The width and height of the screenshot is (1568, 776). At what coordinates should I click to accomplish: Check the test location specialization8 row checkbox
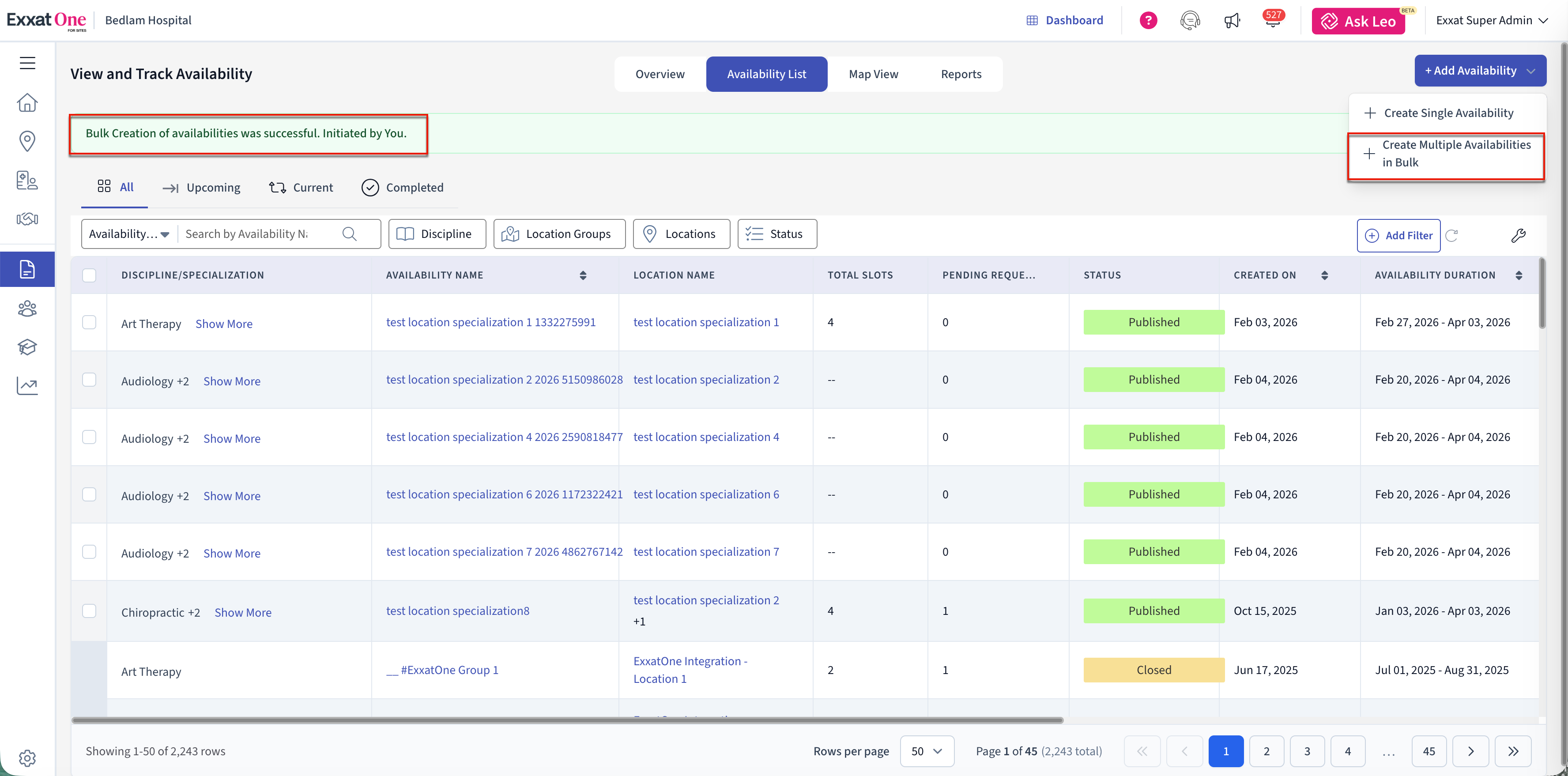90,610
